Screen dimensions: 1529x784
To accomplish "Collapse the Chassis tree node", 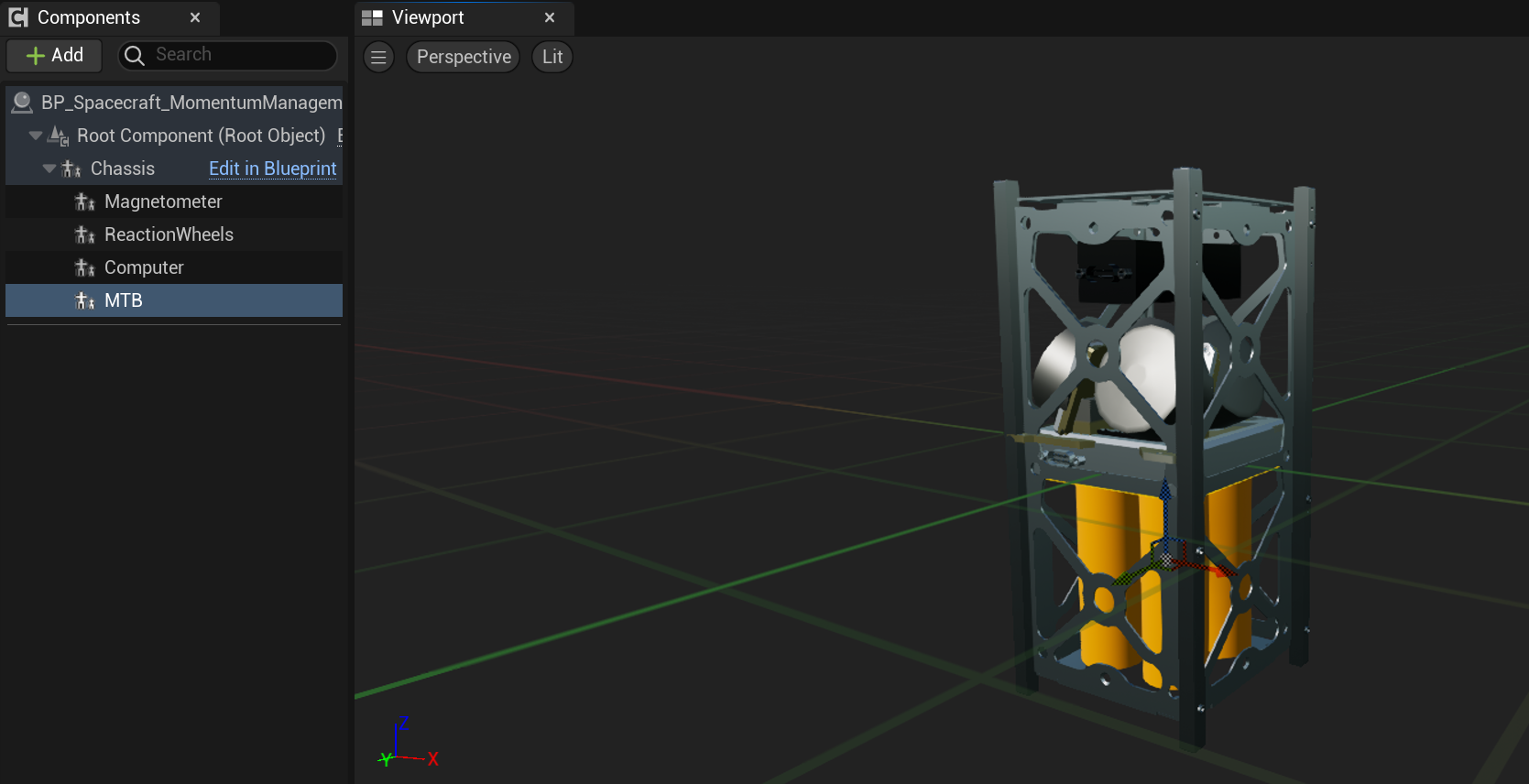I will (x=49, y=169).
